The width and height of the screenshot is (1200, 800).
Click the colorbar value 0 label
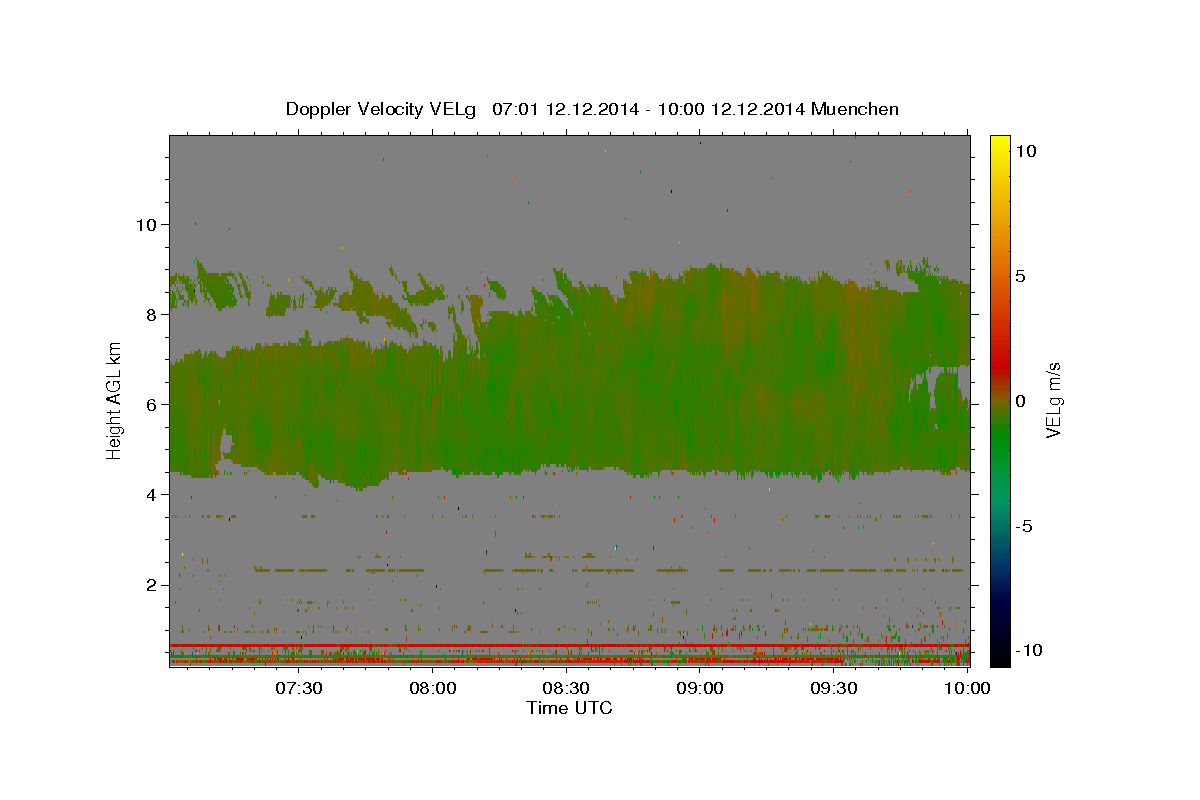coord(1020,400)
